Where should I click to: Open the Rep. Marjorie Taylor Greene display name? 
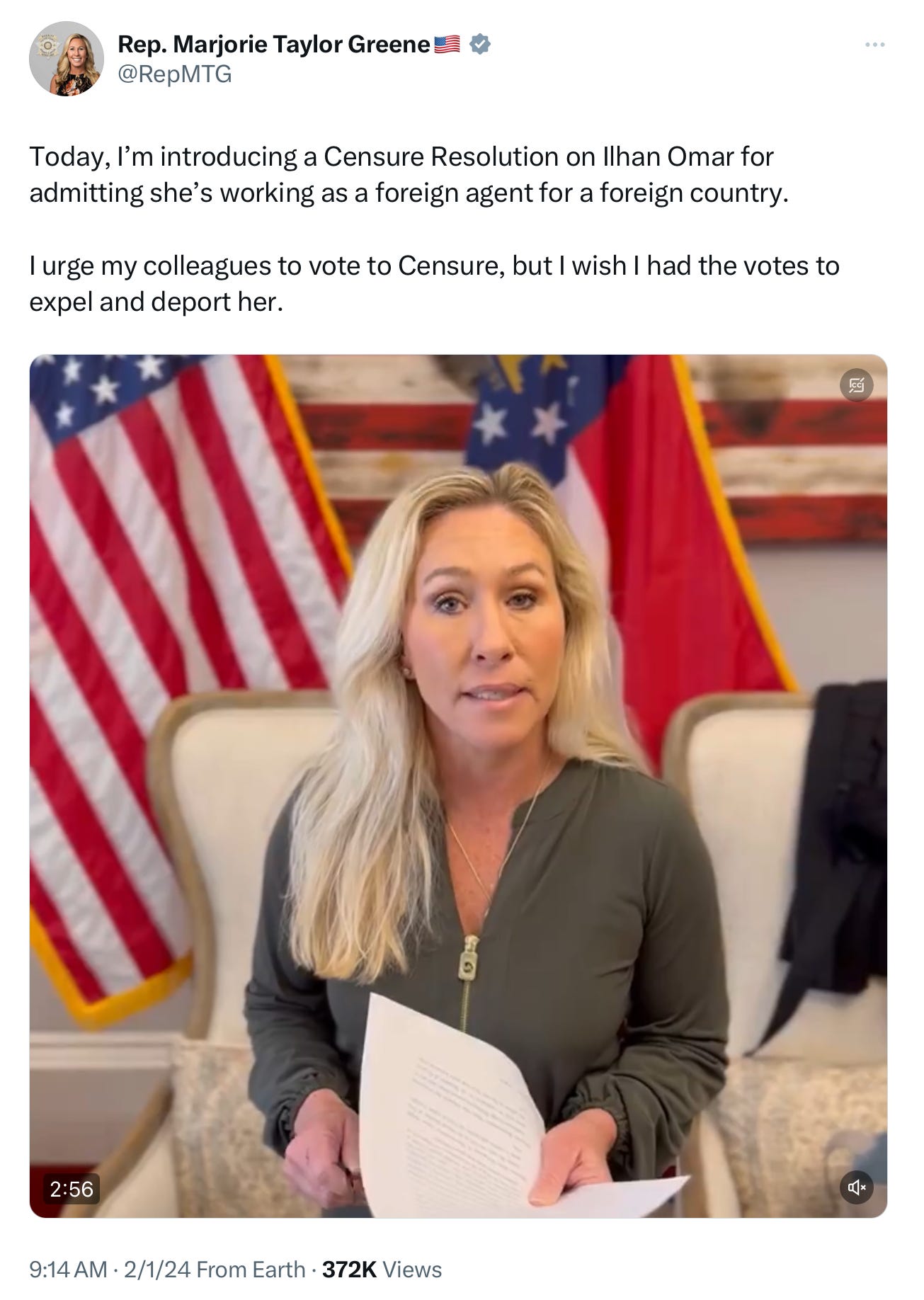tap(273, 45)
